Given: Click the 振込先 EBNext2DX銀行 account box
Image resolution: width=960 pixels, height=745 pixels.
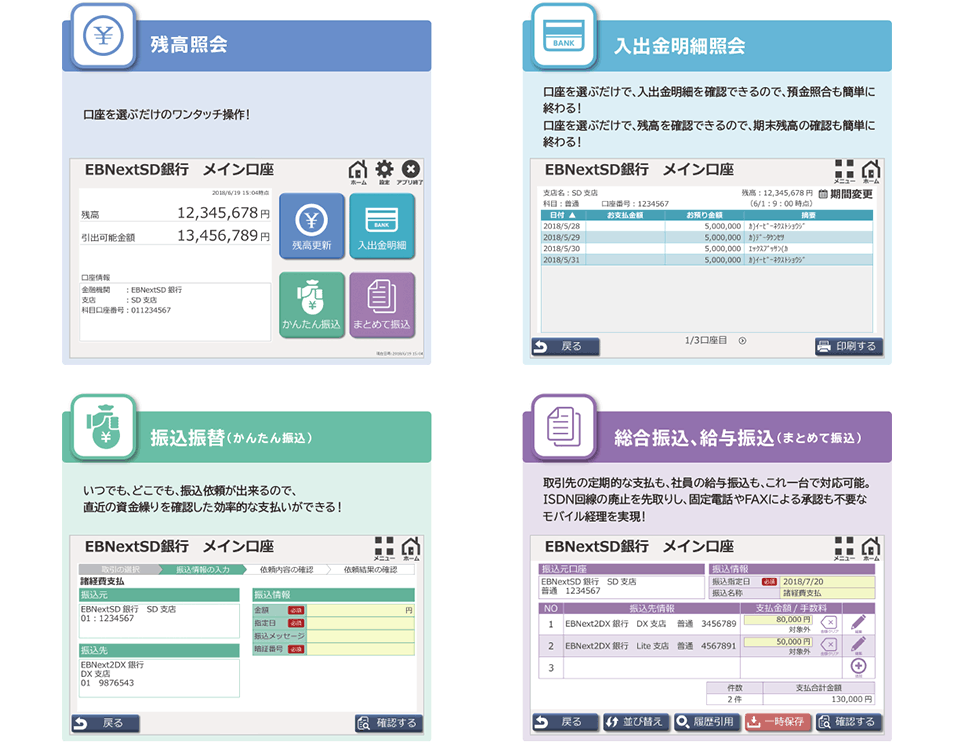Looking at the screenshot, I should [x=159, y=678].
